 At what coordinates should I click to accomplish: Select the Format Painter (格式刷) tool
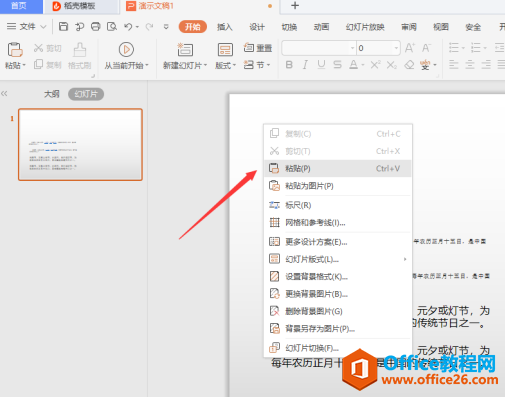(x=79, y=56)
